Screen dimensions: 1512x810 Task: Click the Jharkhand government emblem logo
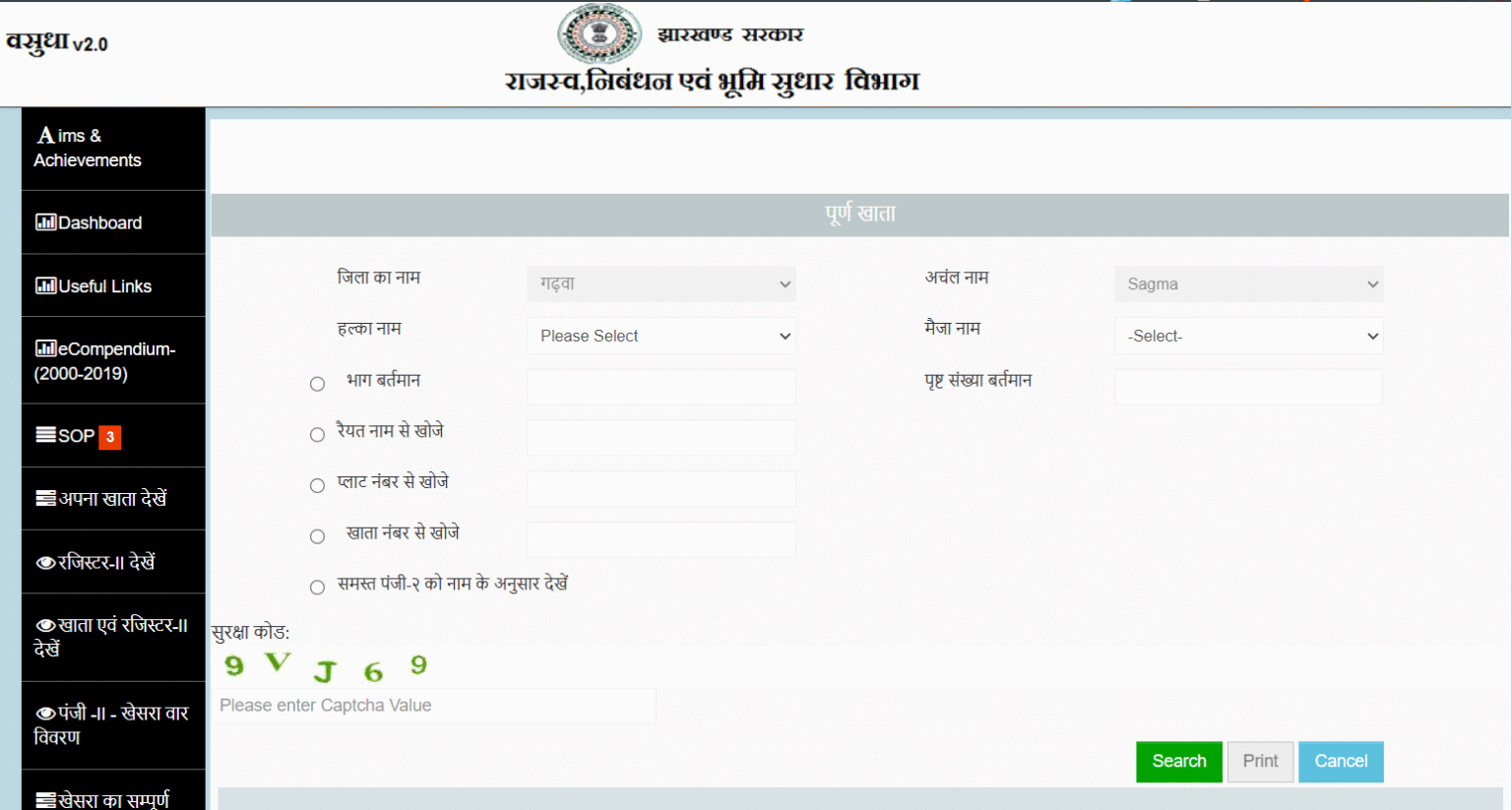(x=598, y=33)
